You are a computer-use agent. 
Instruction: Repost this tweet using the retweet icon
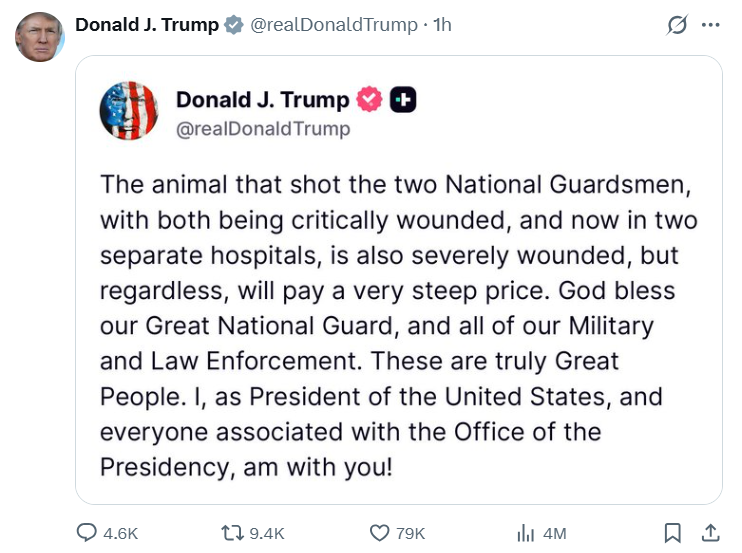click(x=232, y=533)
